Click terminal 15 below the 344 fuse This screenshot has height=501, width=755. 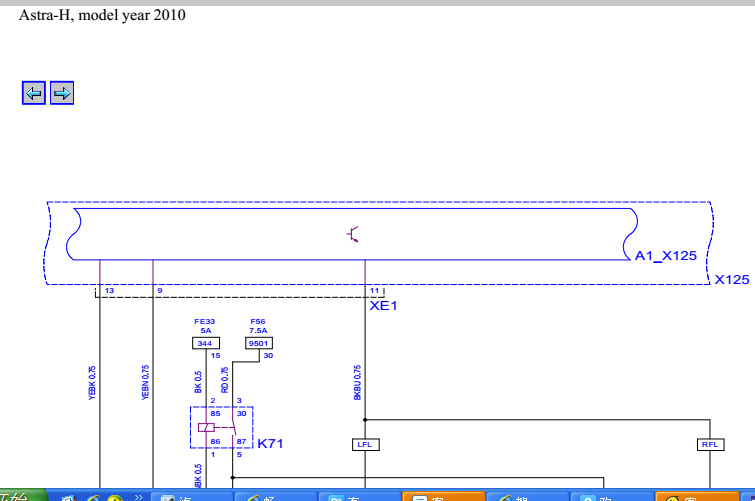216,356
